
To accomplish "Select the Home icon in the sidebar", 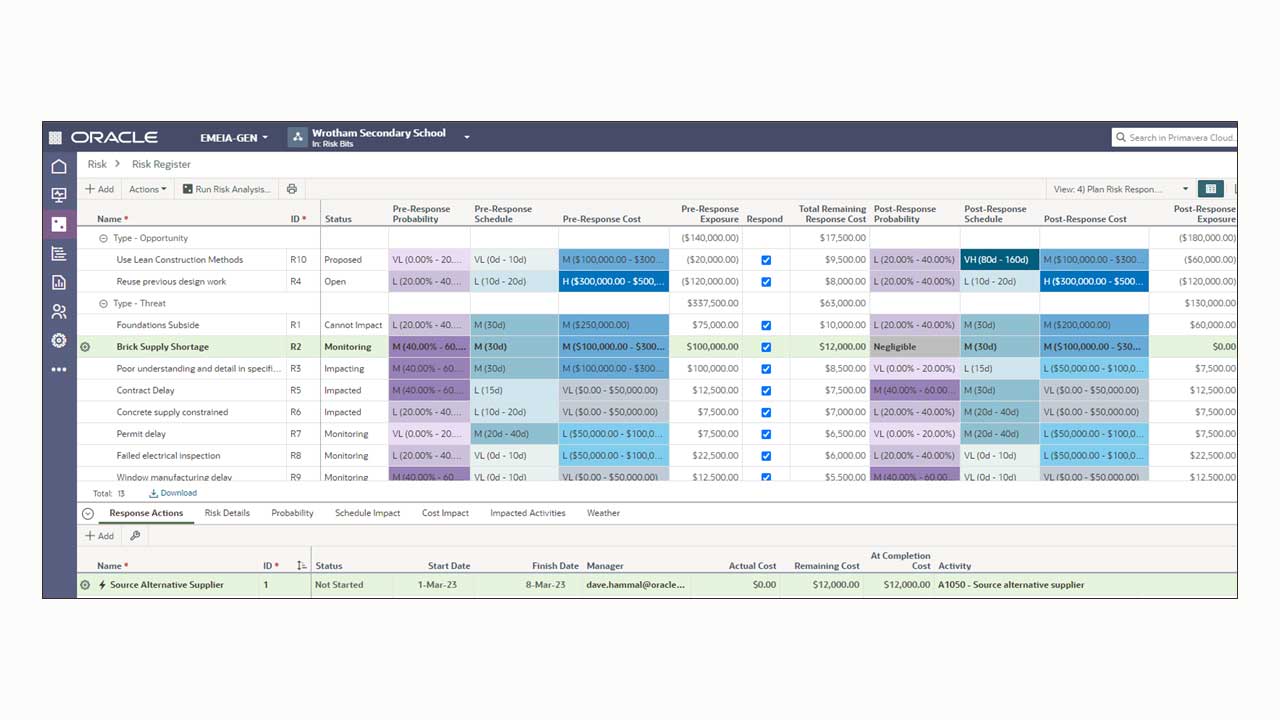I will click(58, 166).
